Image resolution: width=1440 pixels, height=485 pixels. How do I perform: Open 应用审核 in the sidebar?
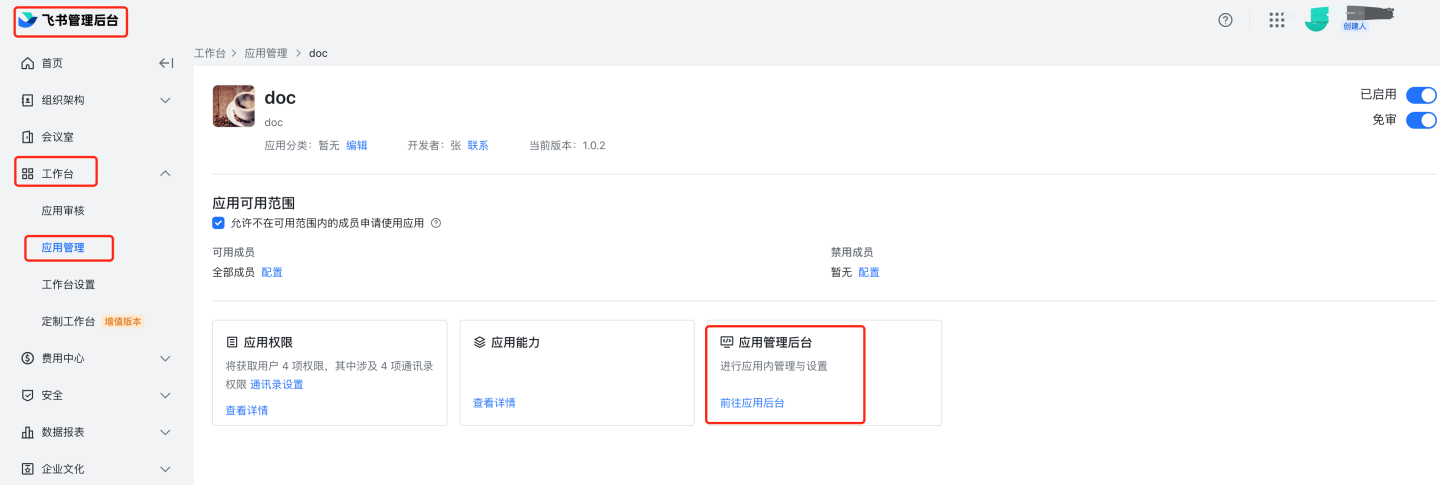click(63, 211)
